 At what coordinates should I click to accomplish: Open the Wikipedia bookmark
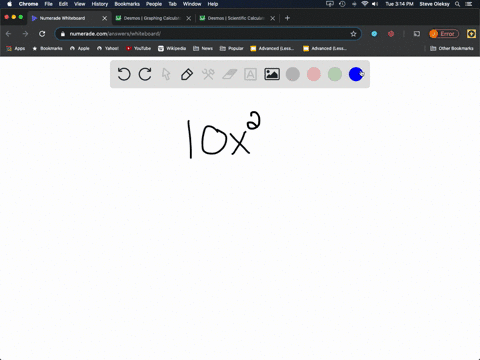coord(172,48)
